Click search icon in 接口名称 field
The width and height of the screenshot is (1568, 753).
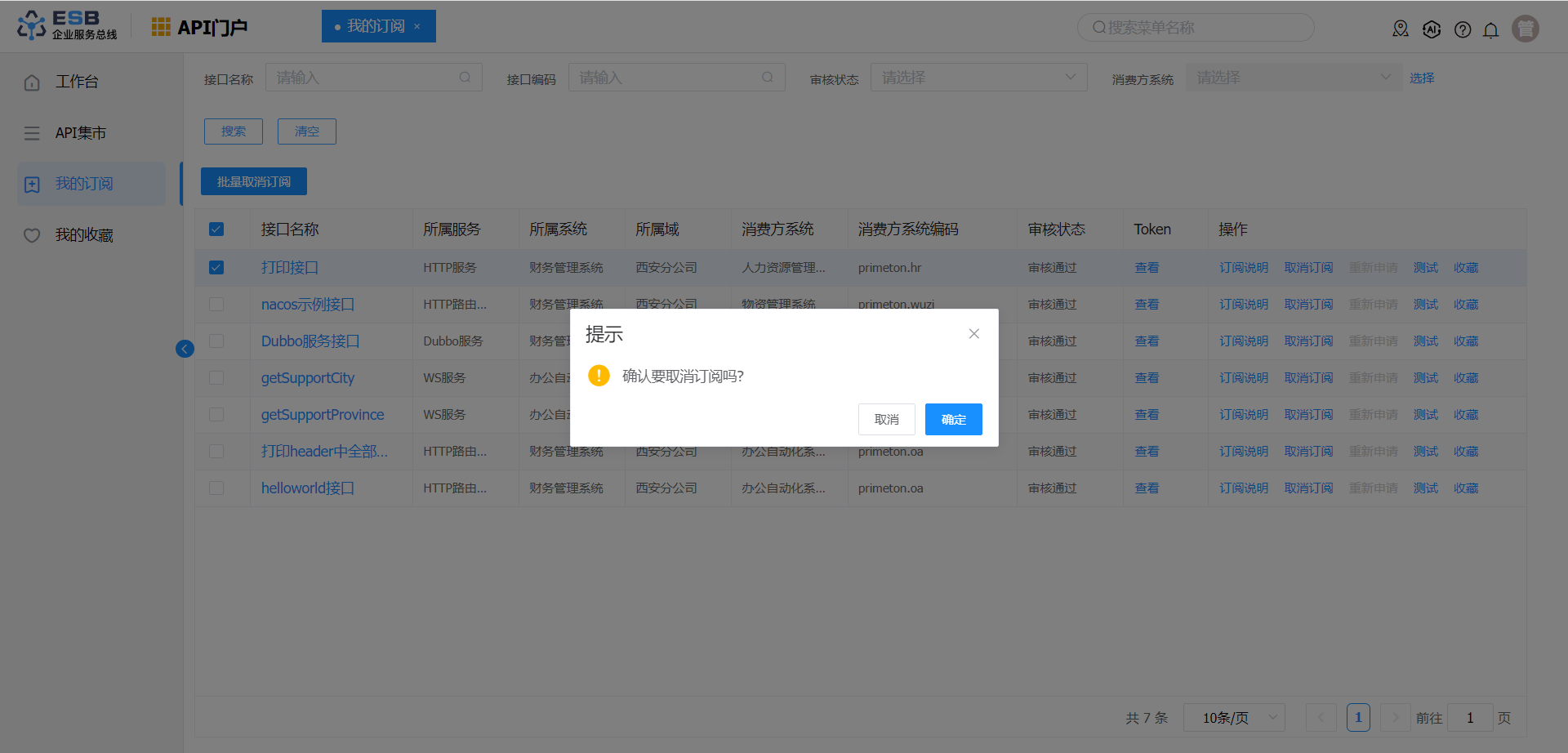click(x=465, y=78)
